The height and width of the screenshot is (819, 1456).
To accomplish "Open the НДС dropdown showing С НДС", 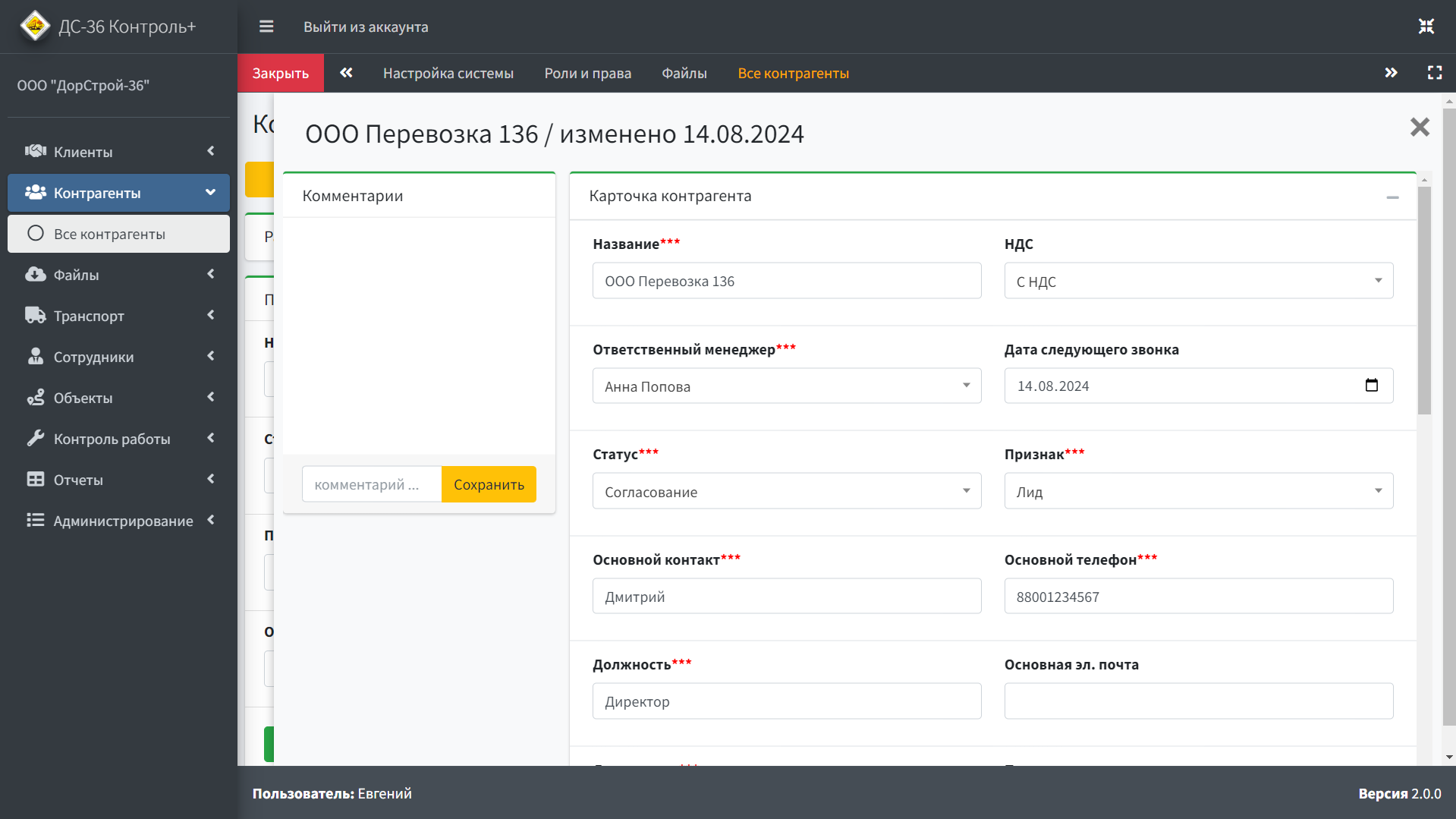I will pos(1199,281).
